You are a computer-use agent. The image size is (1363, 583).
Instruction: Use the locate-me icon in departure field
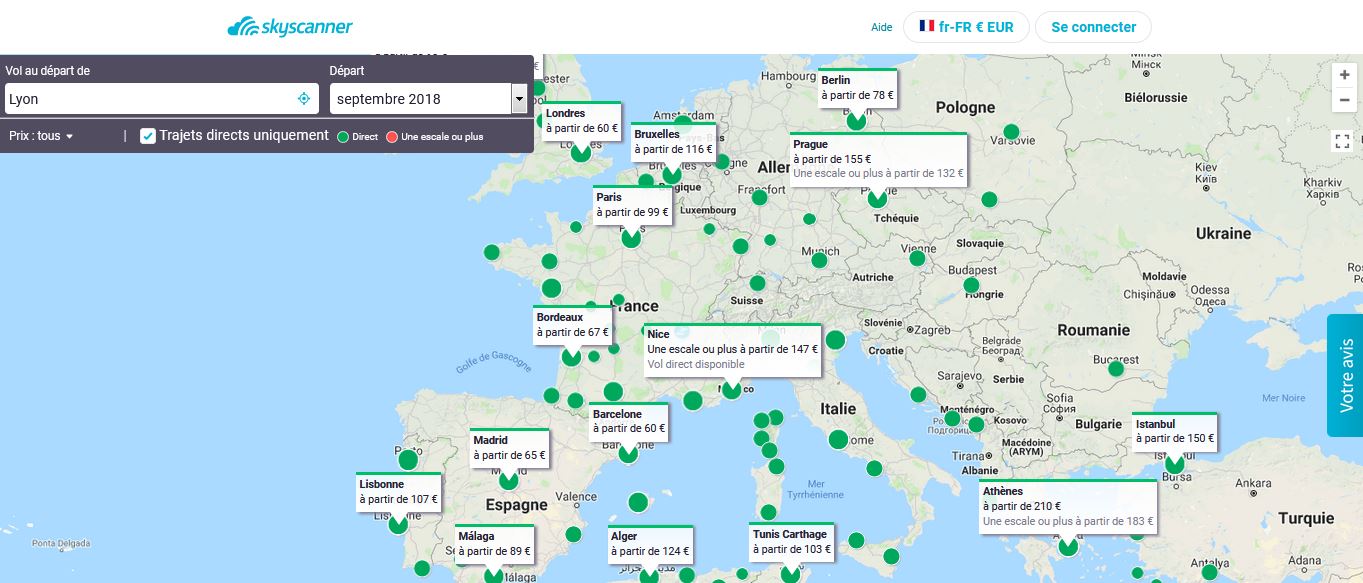(x=304, y=98)
